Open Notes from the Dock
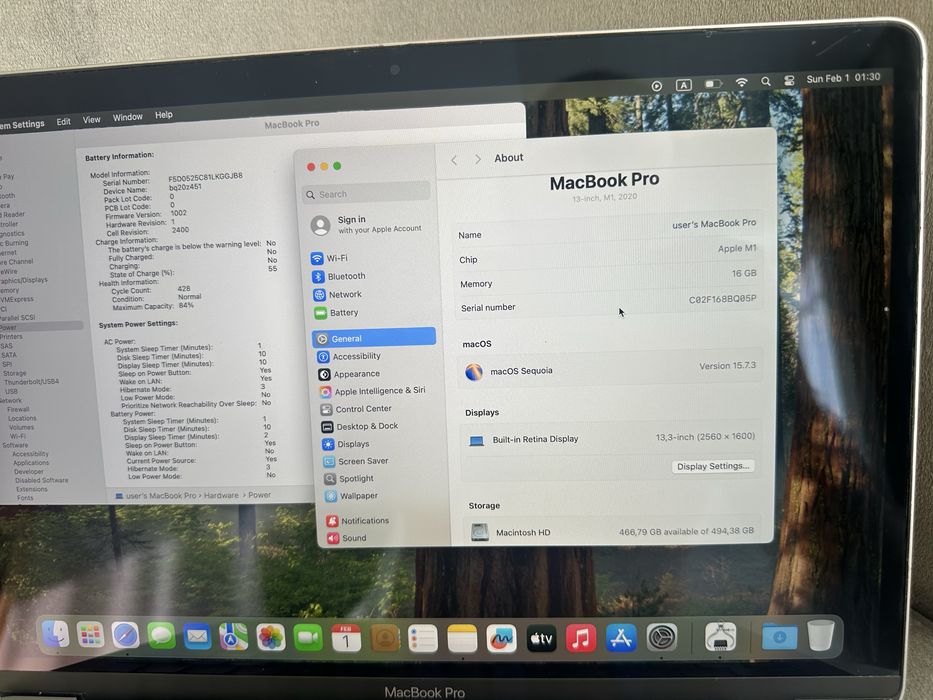 (462, 639)
